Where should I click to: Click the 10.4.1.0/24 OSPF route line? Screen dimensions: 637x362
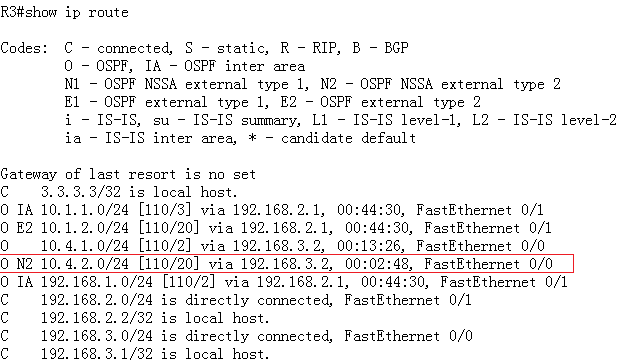(x=272, y=246)
